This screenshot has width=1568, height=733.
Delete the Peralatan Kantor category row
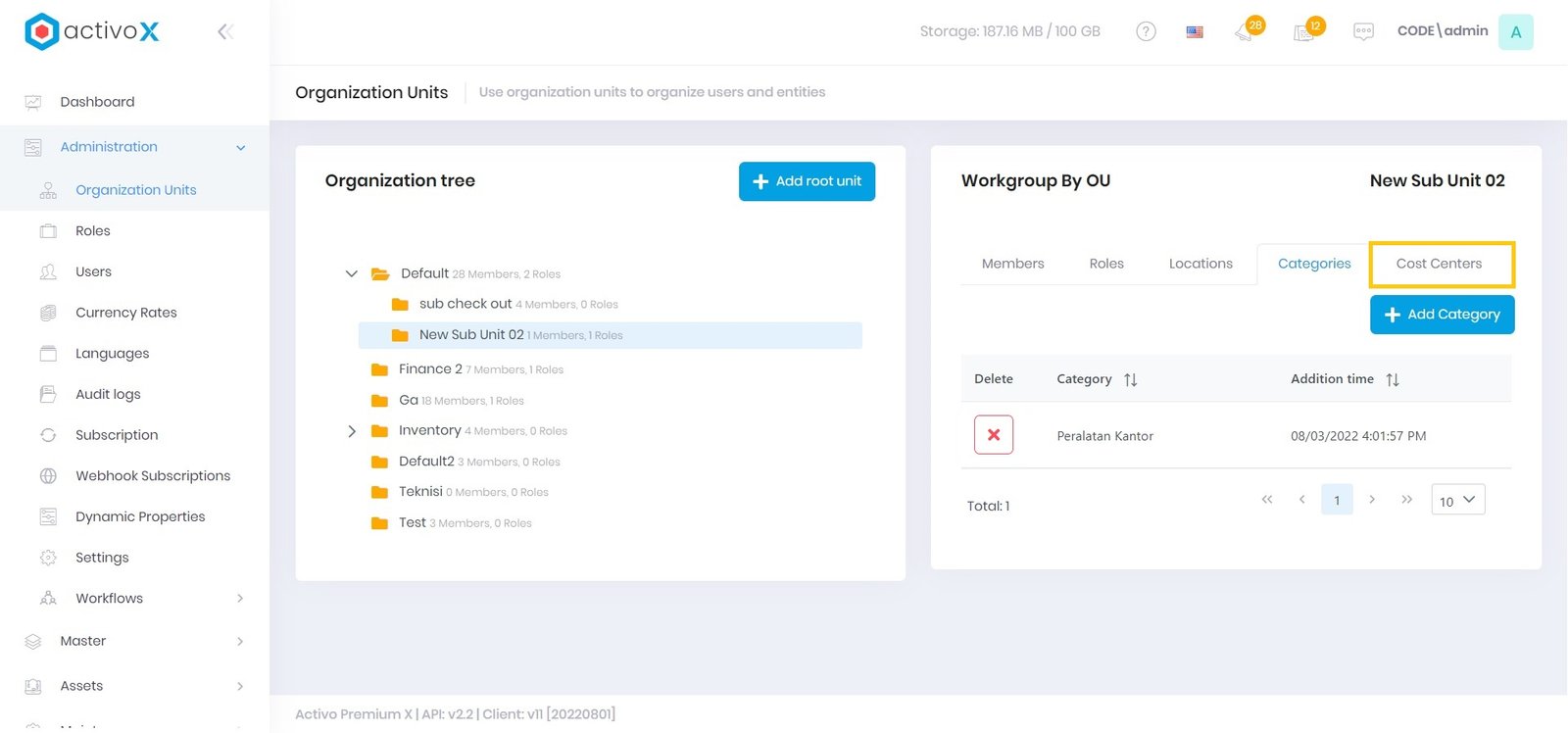click(x=993, y=435)
